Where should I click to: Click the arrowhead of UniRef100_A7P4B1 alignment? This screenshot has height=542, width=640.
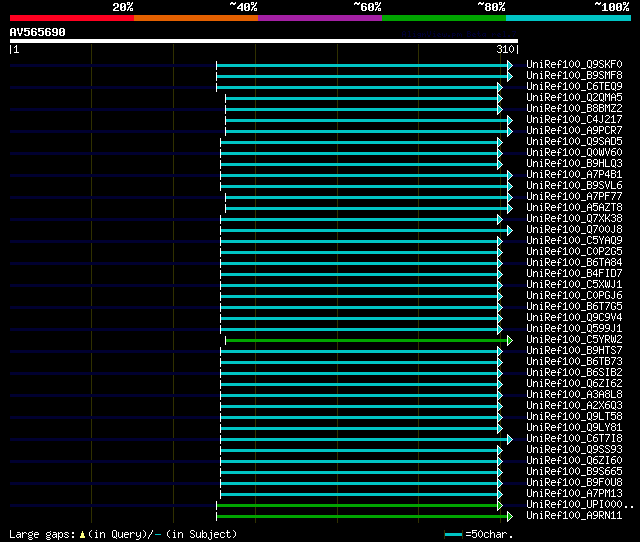pyautogui.click(x=510, y=175)
